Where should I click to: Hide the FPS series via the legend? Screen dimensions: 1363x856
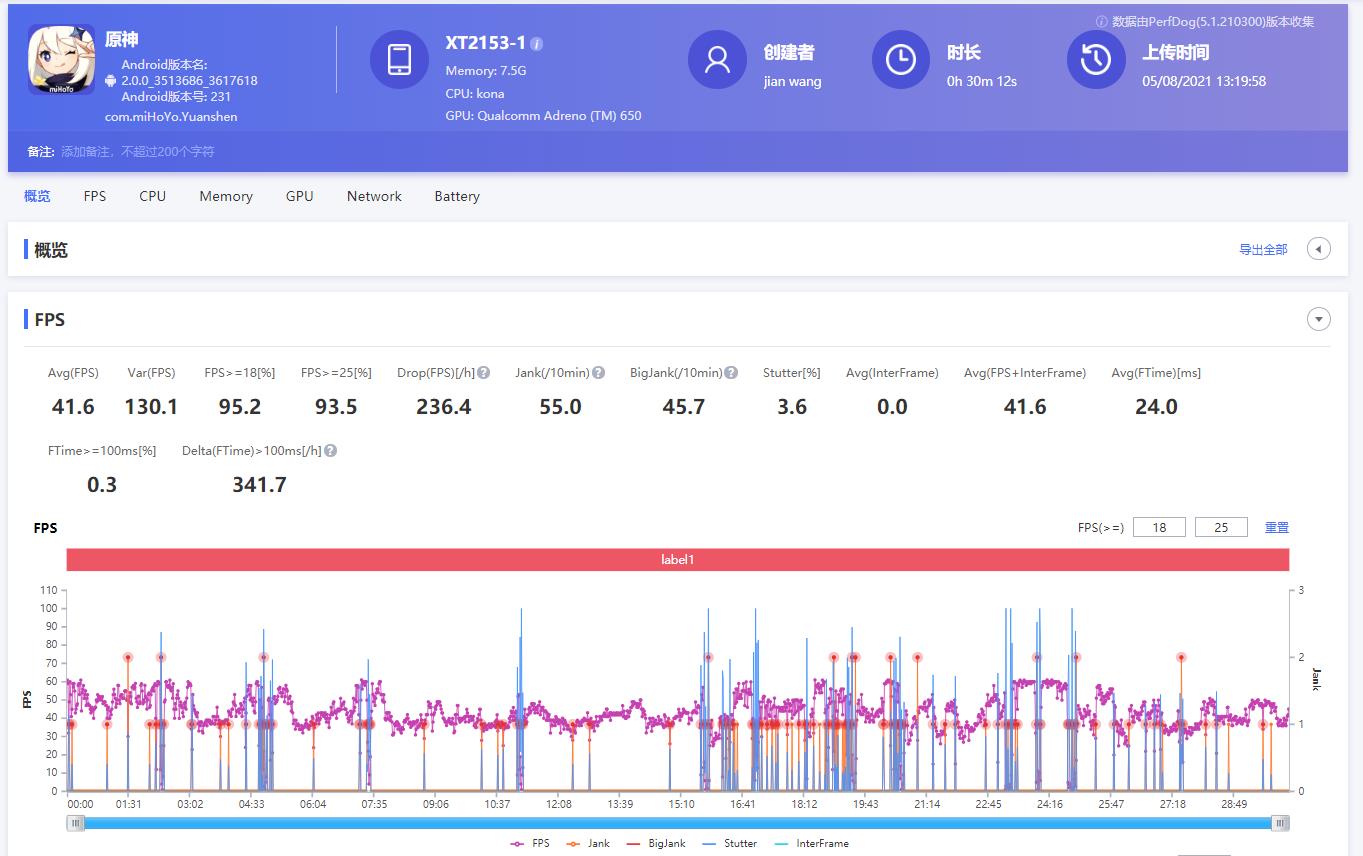click(531, 843)
